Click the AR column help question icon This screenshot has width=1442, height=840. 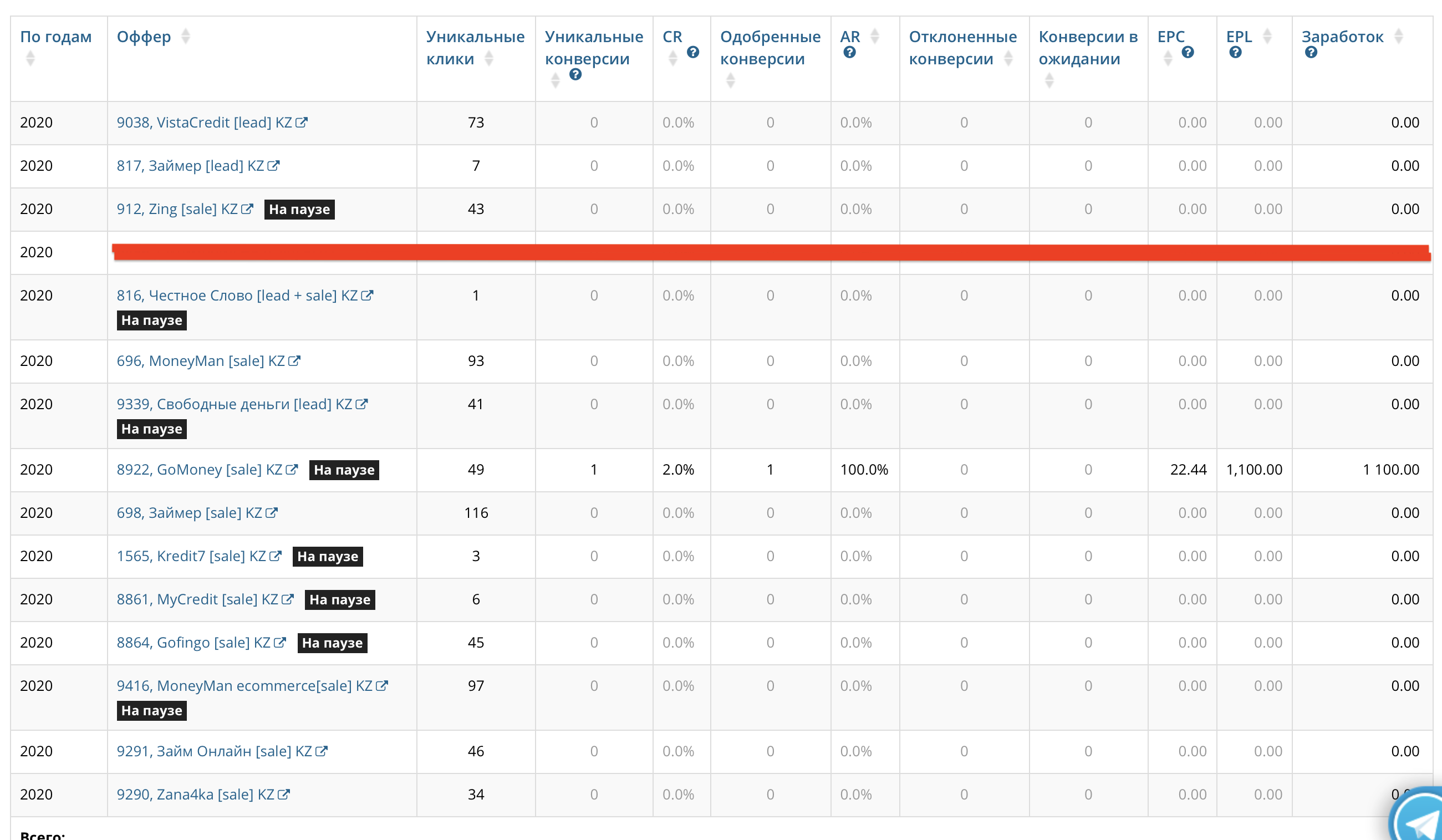point(849,52)
